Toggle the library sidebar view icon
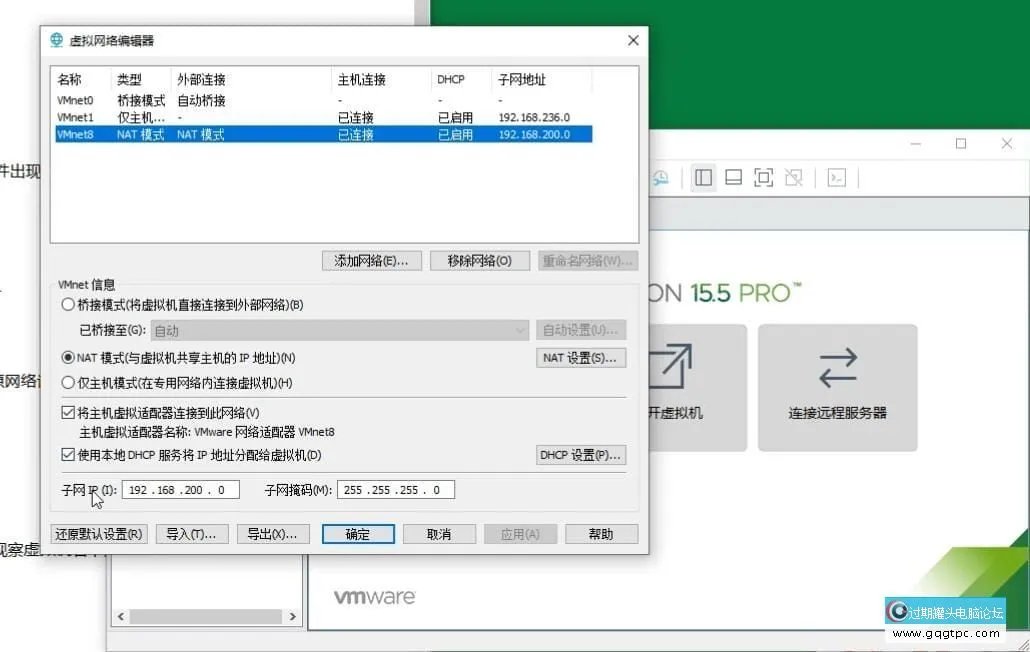 703,177
